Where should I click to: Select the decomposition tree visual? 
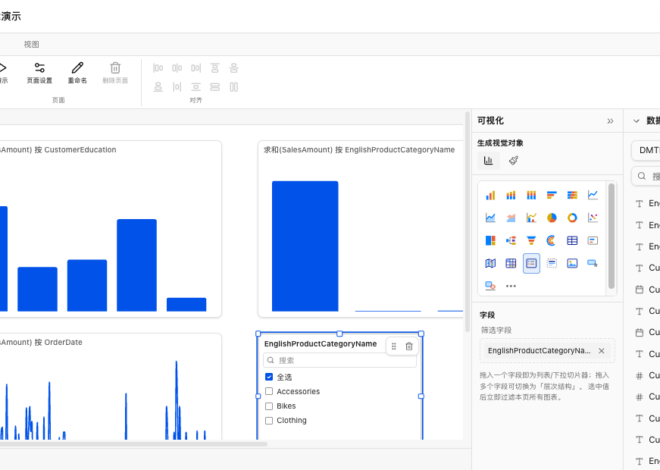[x=511, y=241]
